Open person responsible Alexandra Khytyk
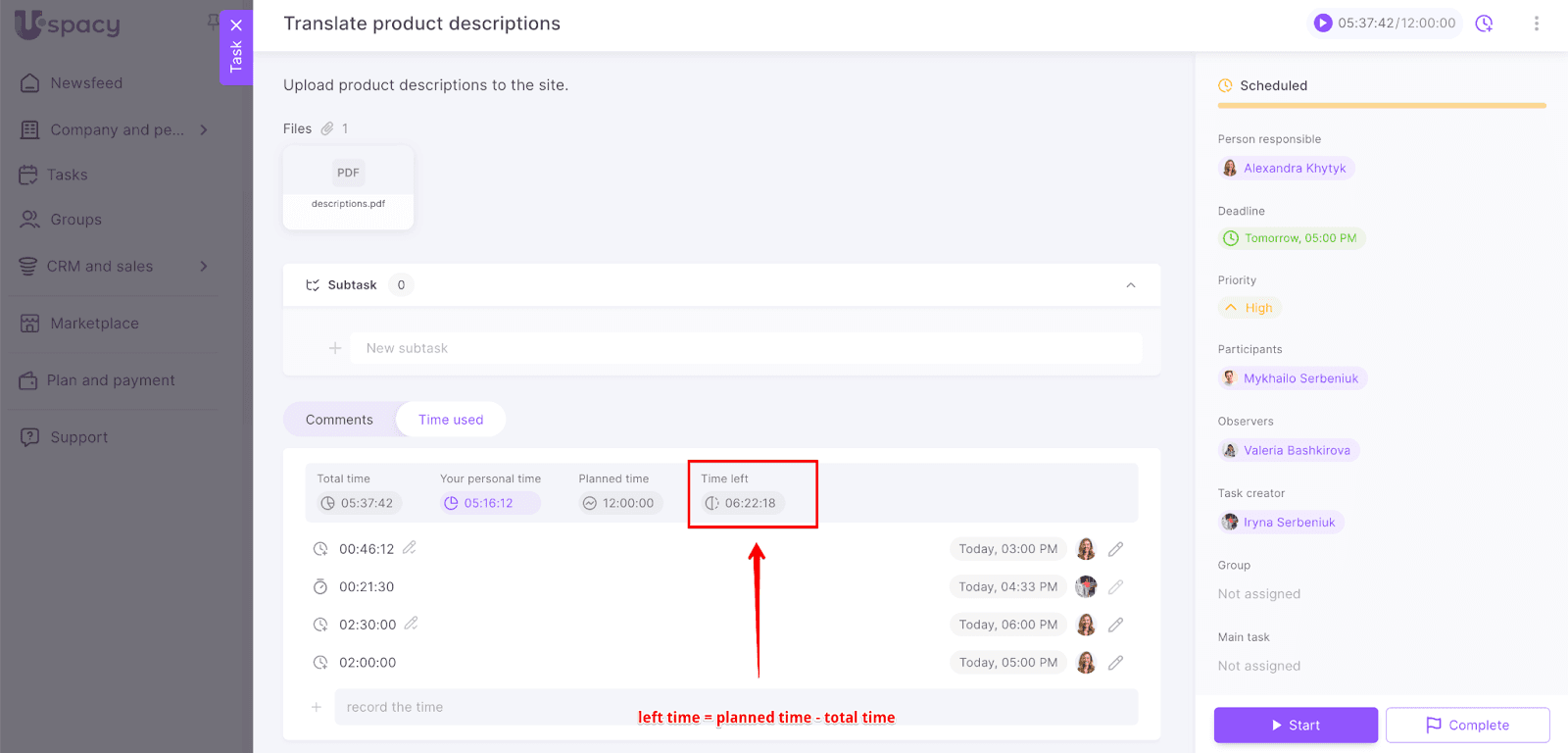The height and width of the screenshot is (753, 1568). point(1286,169)
